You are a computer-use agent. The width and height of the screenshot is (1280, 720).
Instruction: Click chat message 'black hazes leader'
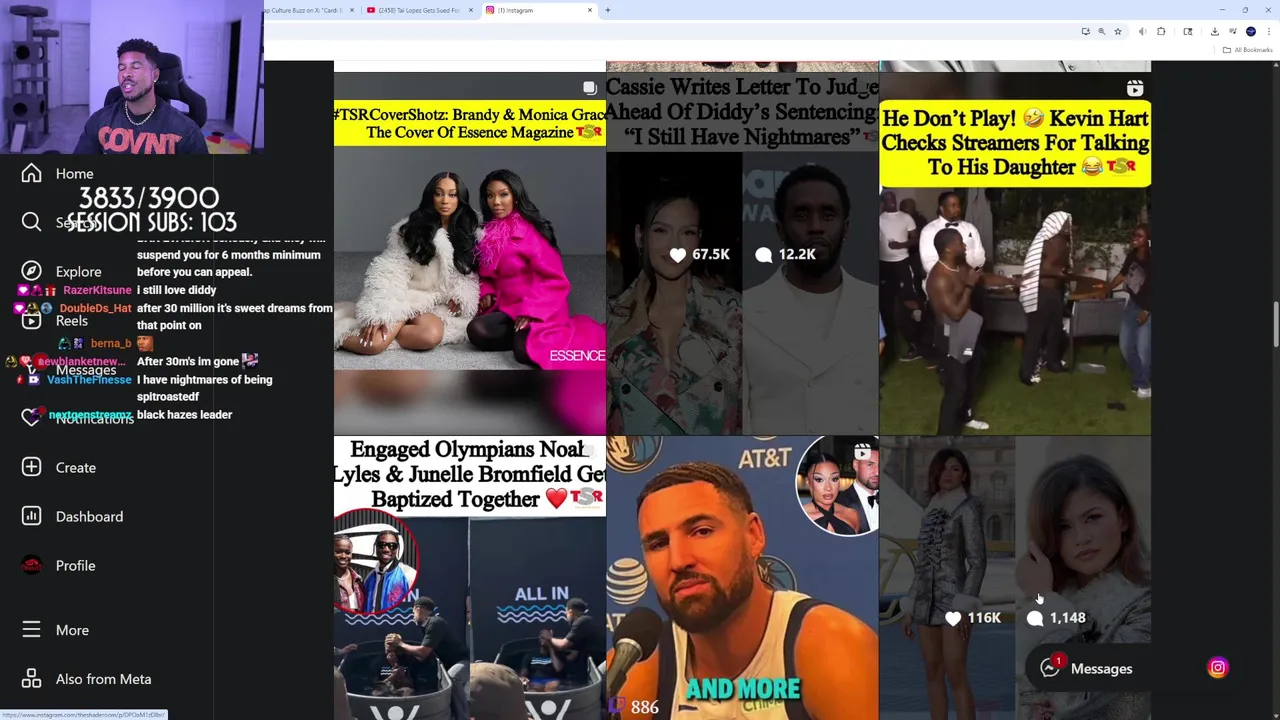coord(184,415)
